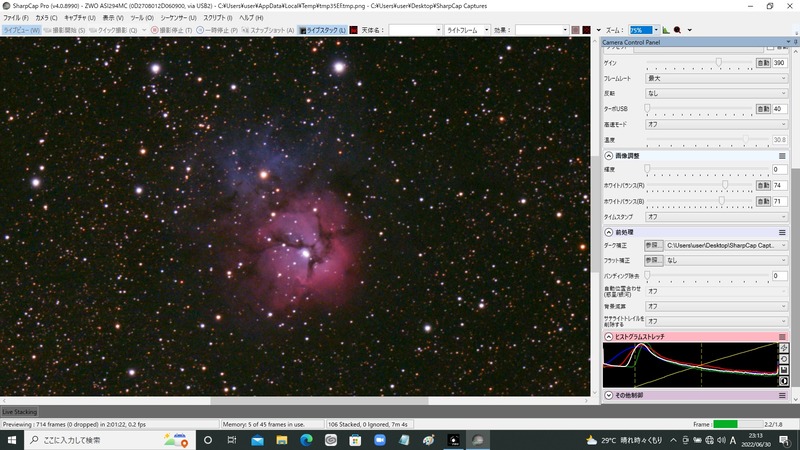This screenshot has width=800, height=450.
Task: Open the ヘルプ menu
Action: click(251, 18)
